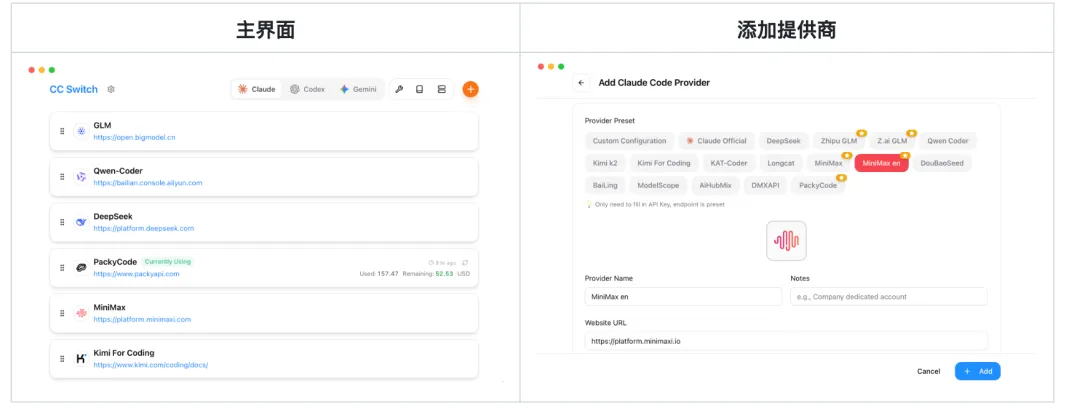This screenshot has height=420, width=1080.
Task: Select the Kimi k2 preset
Action: click(605, 164)
